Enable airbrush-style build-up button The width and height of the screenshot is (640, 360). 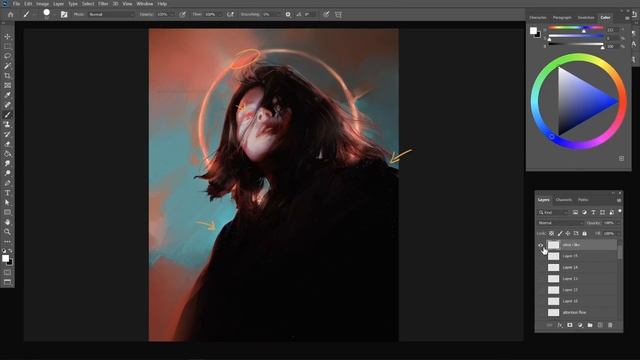231,15
